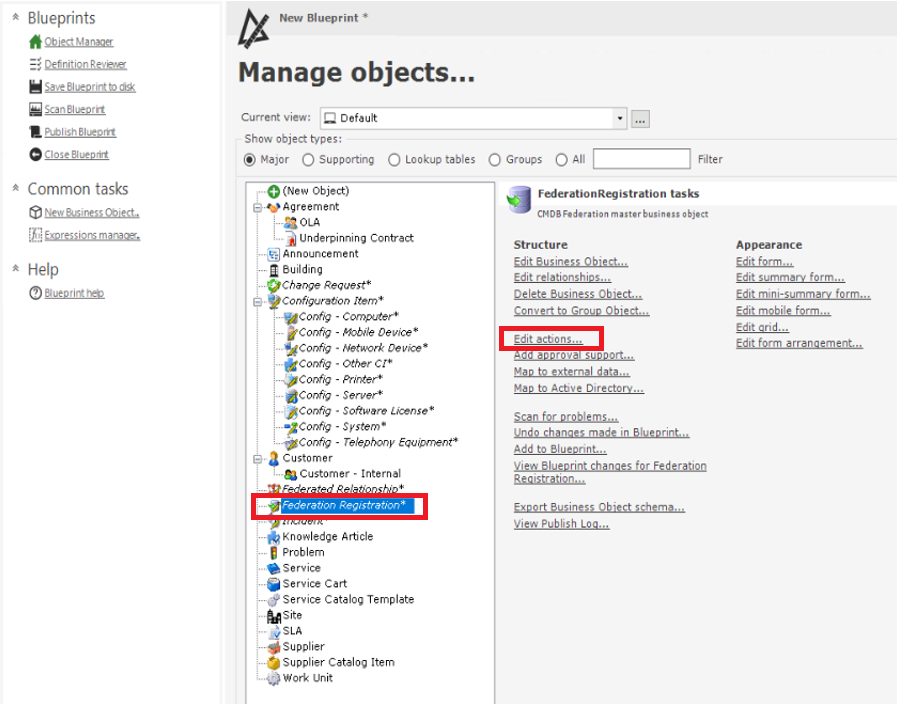The image size is (897, 704).
Task: Click the Object Manager house icon
Action: click(x=35, y=42)
